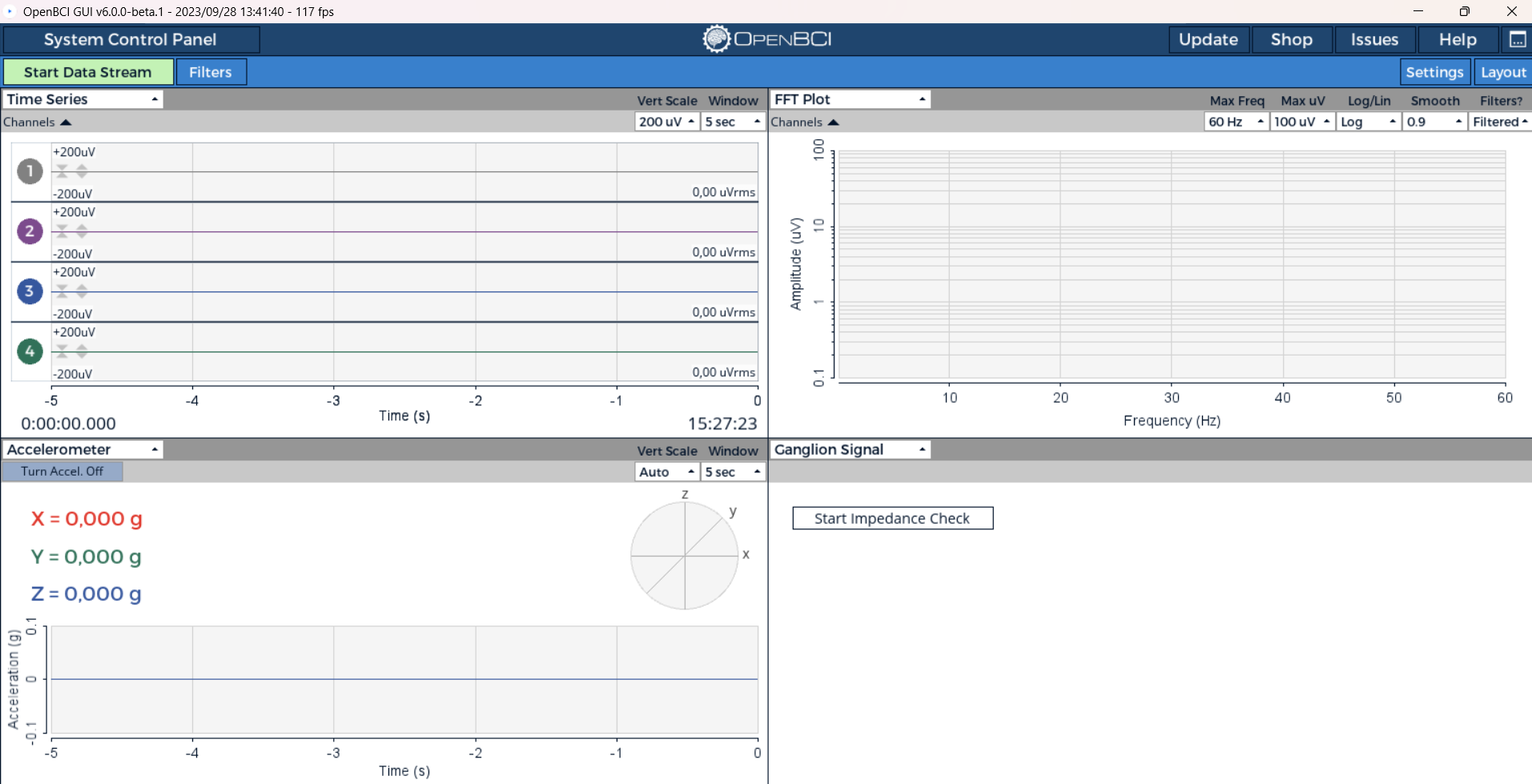This screenshot has height=784, width=1532.
Task: Restore down the OpenBCI GUI window
Action: pyautogui.click(x=1465, y=11)
